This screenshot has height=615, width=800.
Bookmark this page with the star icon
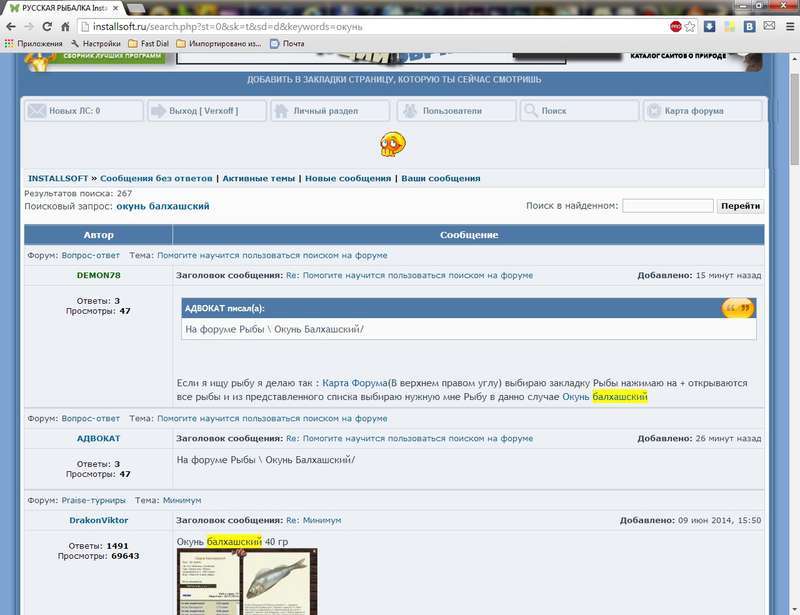(690, 27)
